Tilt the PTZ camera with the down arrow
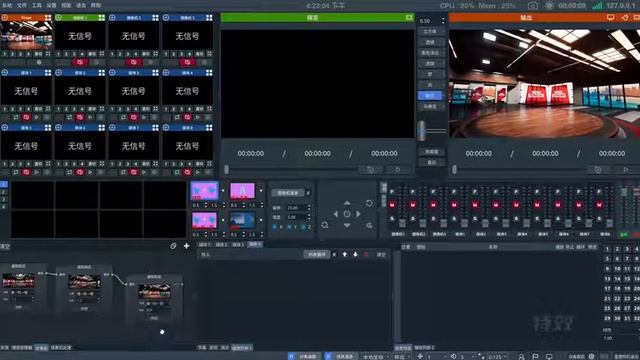The height and width of the screenshot is (360, 640). (347, 225)
